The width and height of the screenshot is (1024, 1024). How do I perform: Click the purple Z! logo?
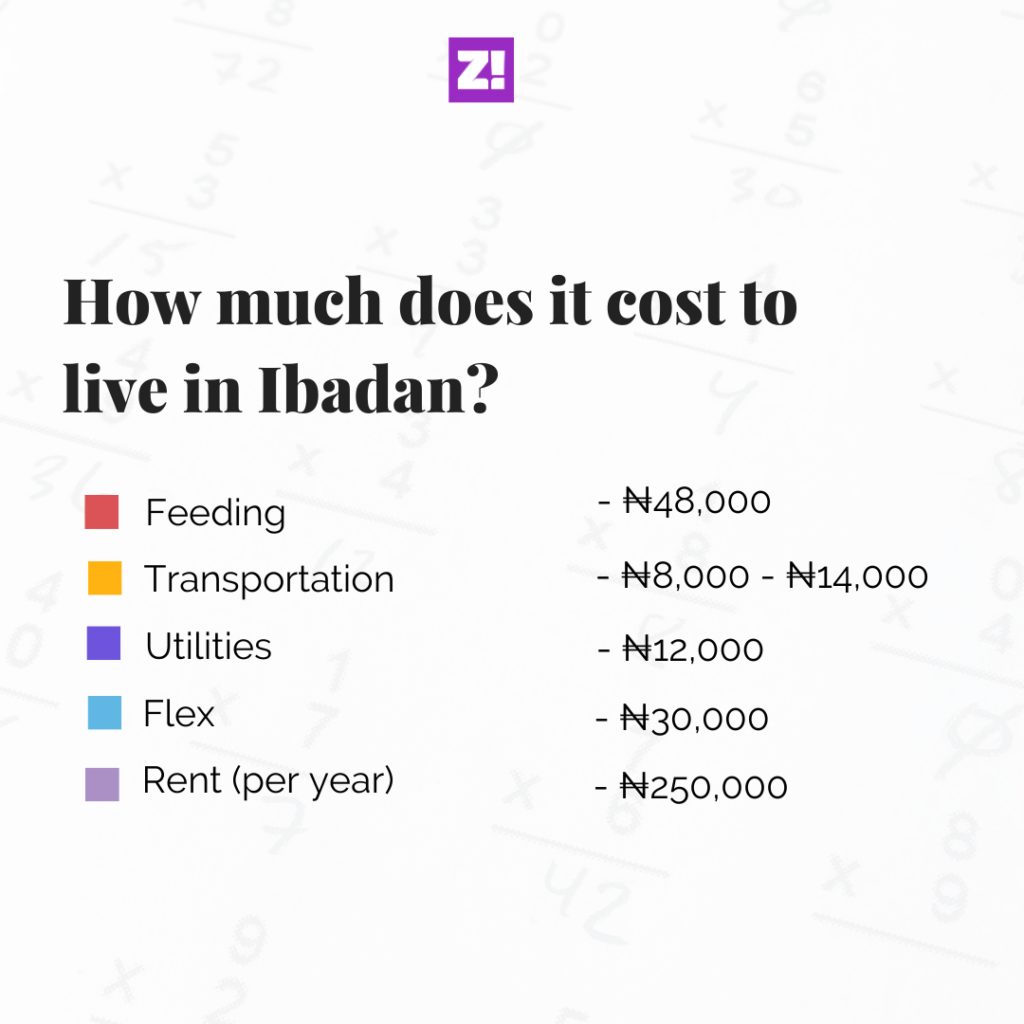click(481, 70)
